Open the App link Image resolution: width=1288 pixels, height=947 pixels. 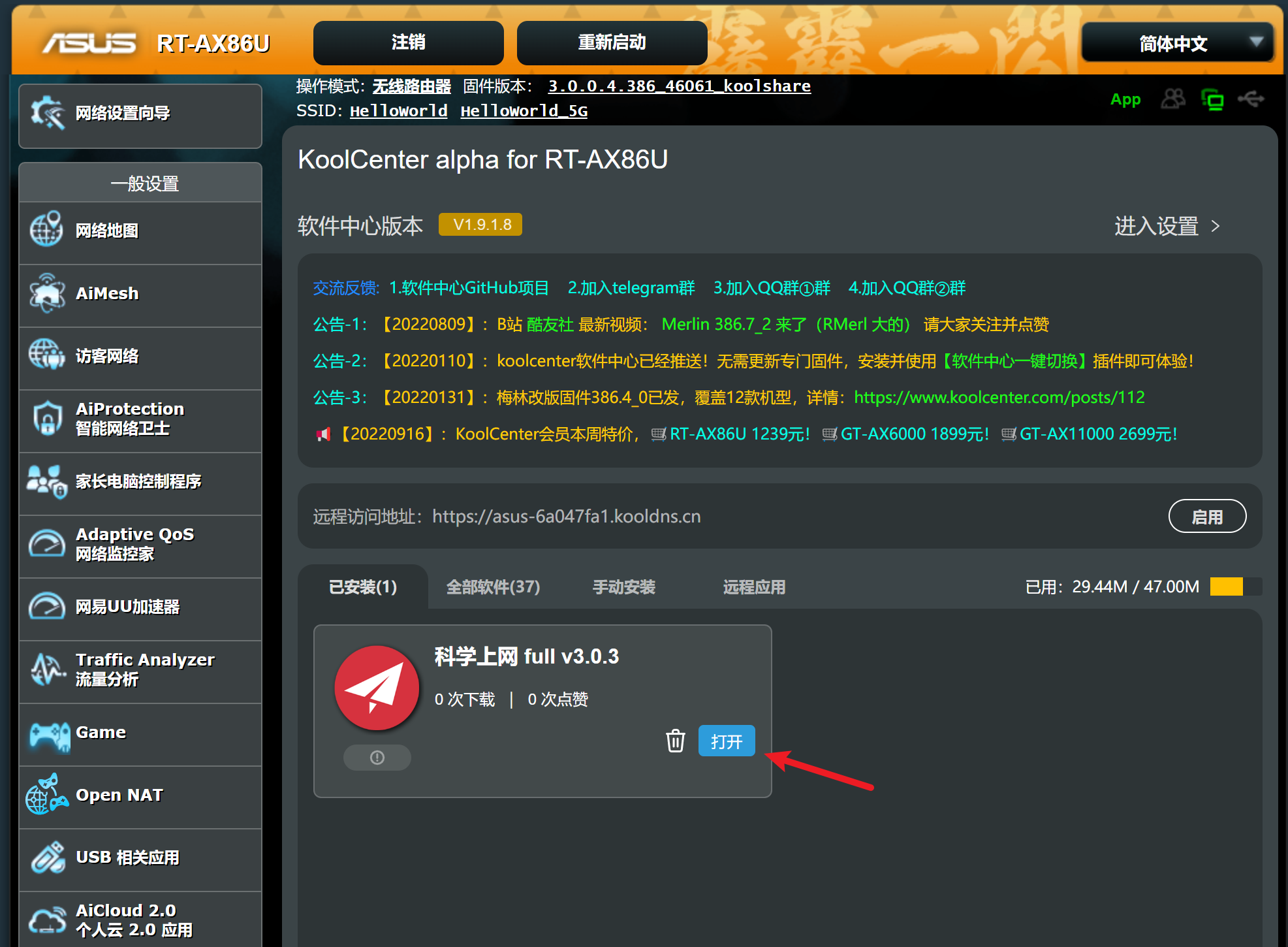pos(1125,99)
